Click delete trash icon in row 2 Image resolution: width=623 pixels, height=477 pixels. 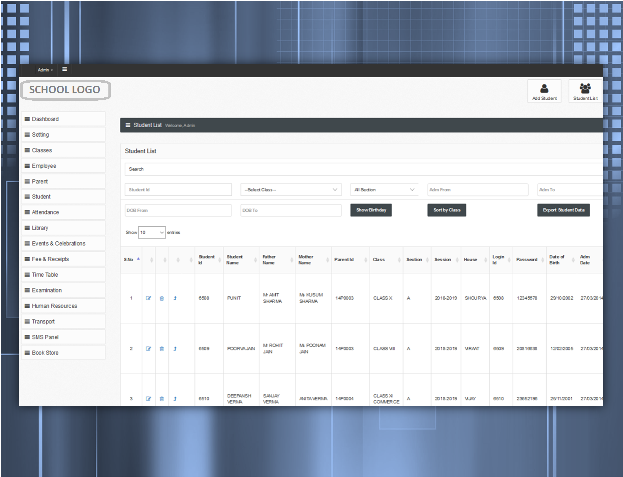tap(162, 349)
